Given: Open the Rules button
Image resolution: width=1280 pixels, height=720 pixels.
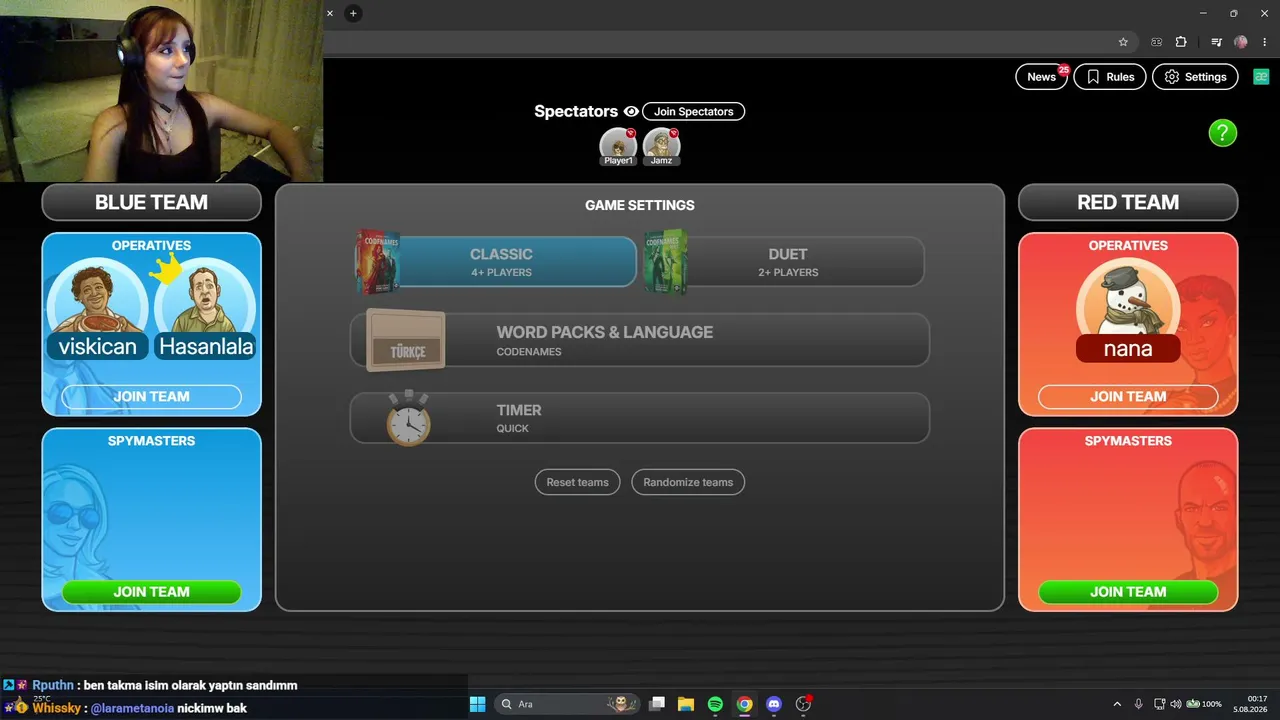Looking at the screenshot, I should tap(1110, 77).
